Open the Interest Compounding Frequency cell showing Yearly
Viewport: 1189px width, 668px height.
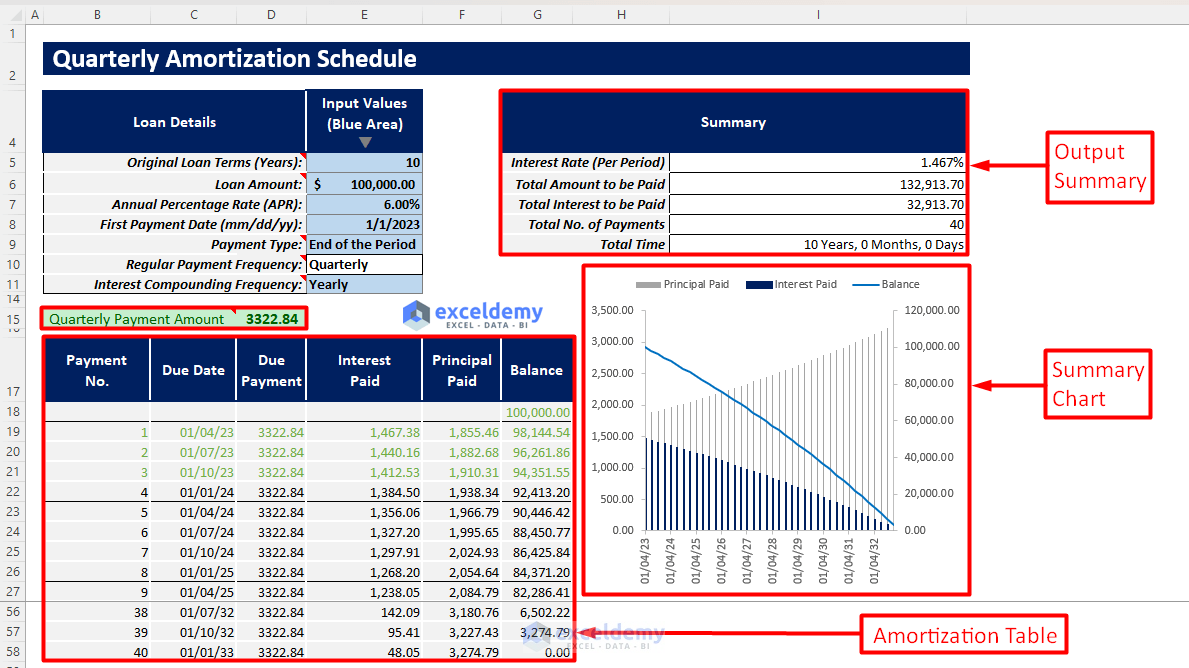coord(363,284)
